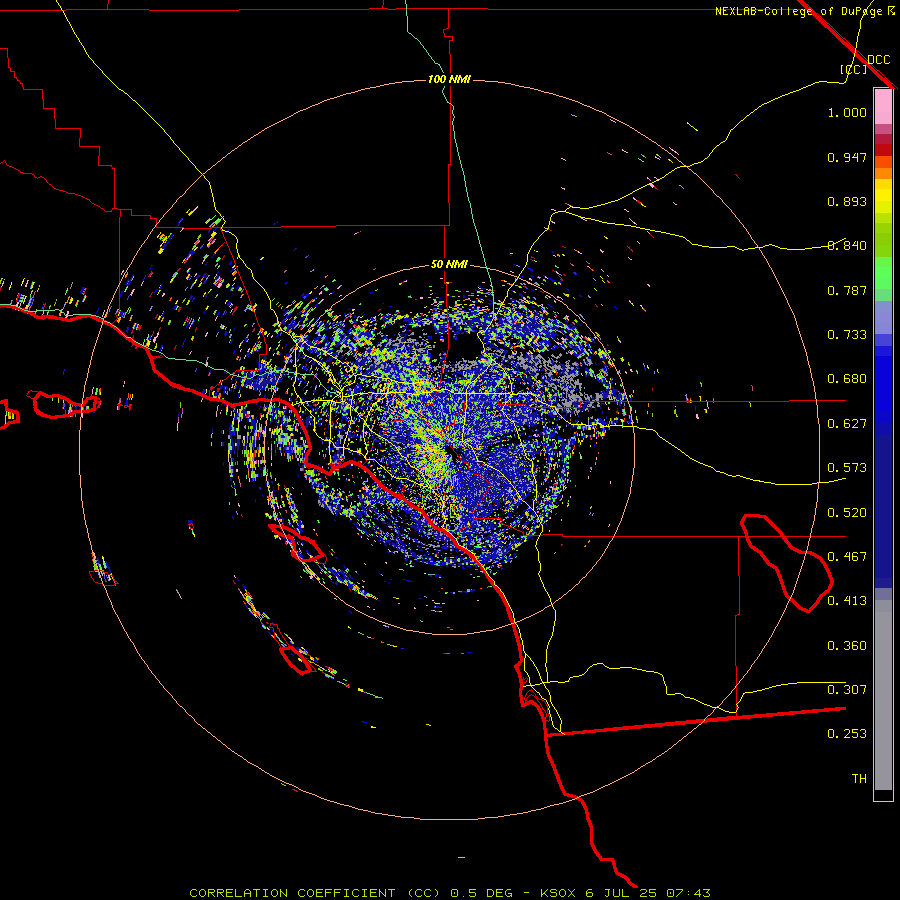Click the Correlation Coefficient KSOX caption
The height and width of the screenshot is (900, 900).
[x=450, y=893]
